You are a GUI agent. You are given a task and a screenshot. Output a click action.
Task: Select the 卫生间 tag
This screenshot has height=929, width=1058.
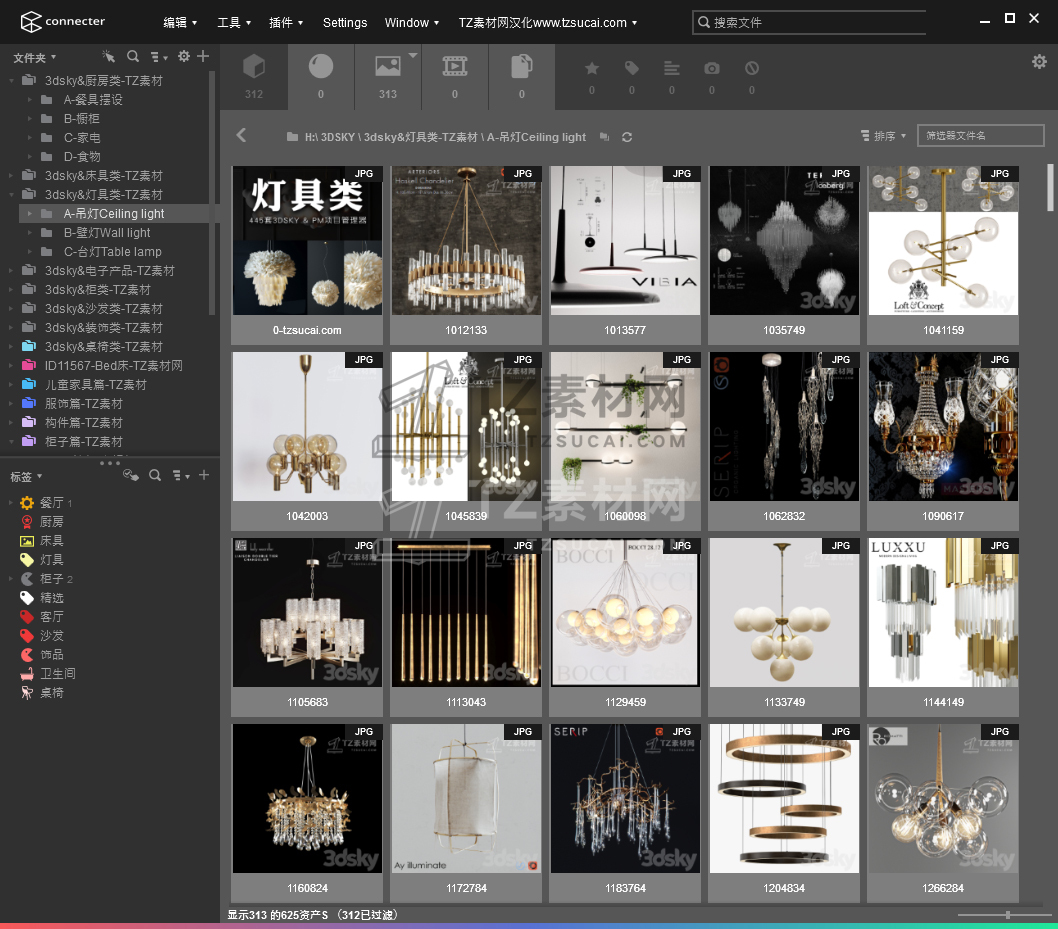point(57,673)
